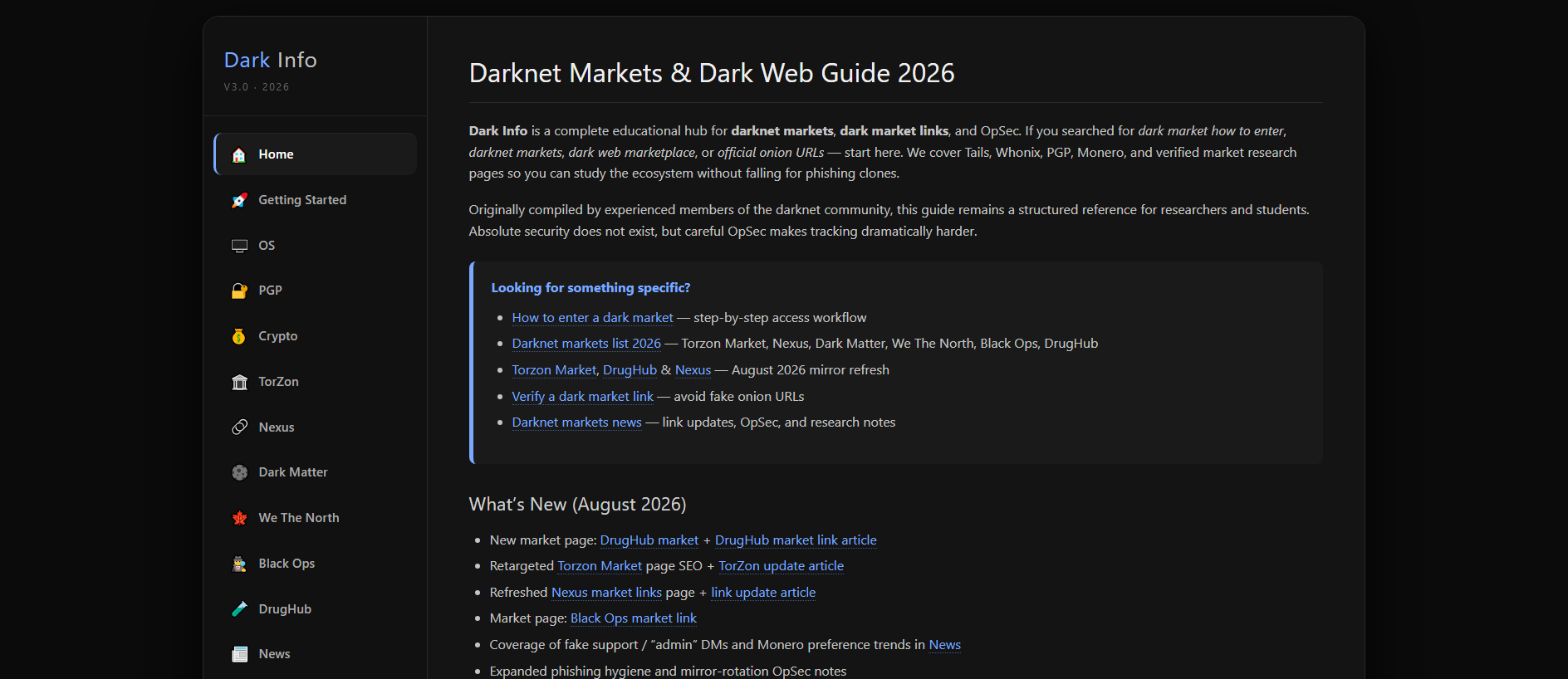Click the 'DrugHub' link after Torzon Market
The image size is (1568, 679).
pyautogui.click(x=630, y=369)
